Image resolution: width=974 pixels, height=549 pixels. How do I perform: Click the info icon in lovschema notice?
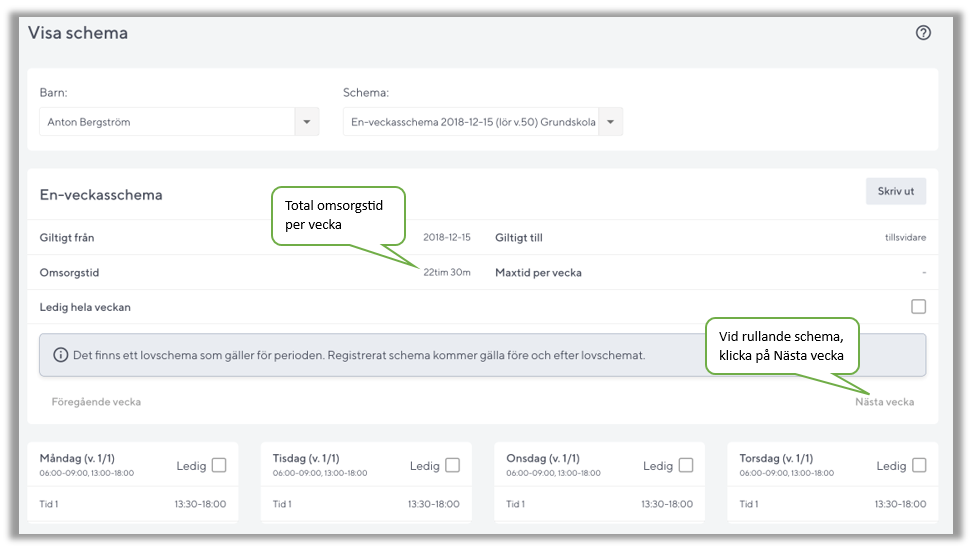pyautogui.click(x=60, y=355)
